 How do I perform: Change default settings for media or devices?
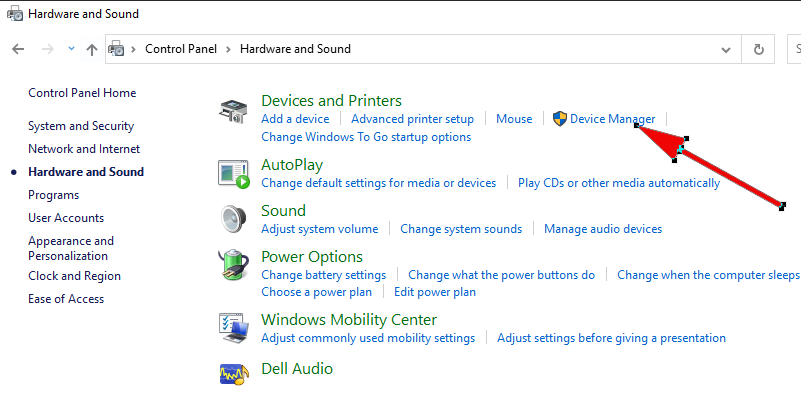[x=379, y=183]
